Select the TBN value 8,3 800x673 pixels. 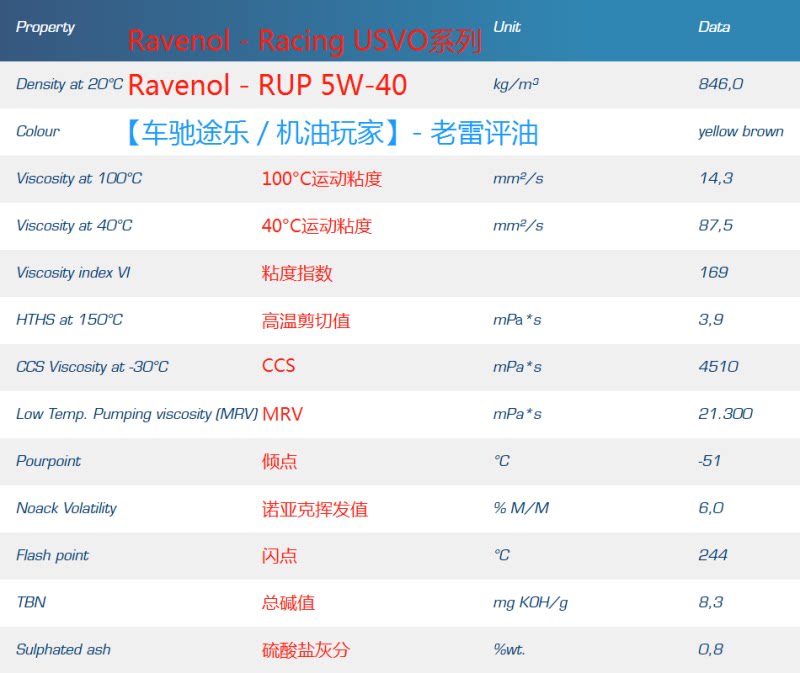point(711,602)
